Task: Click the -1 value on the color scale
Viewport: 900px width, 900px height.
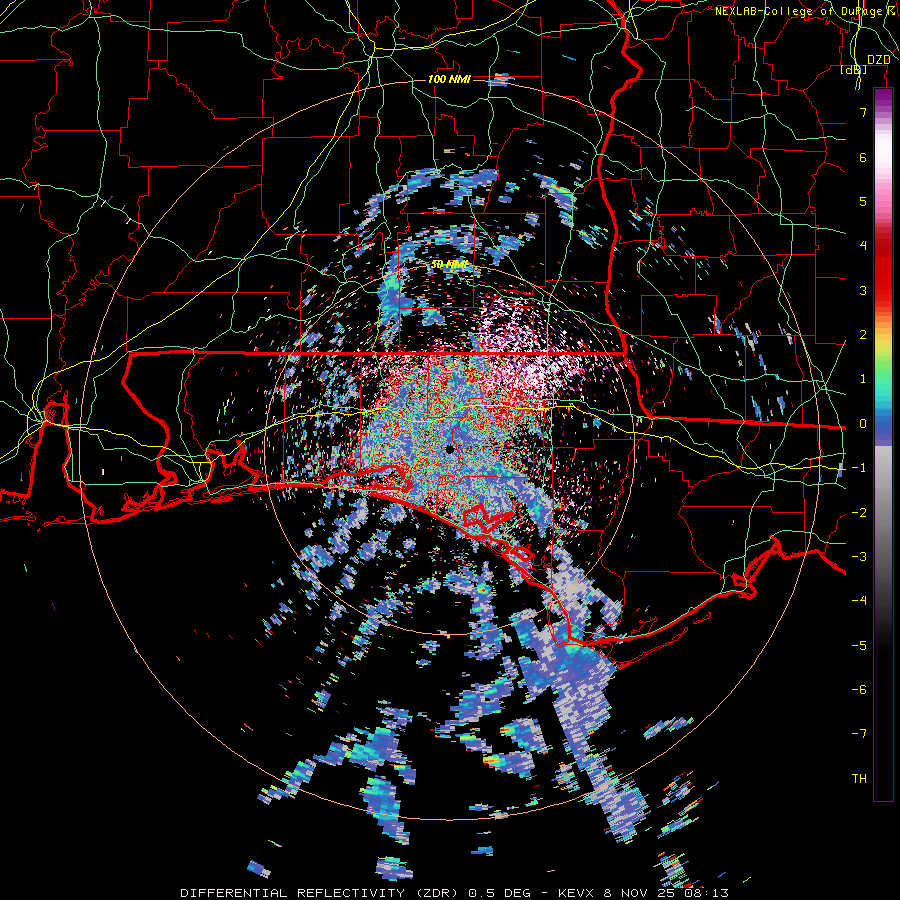Action: (x=859, y=468)
